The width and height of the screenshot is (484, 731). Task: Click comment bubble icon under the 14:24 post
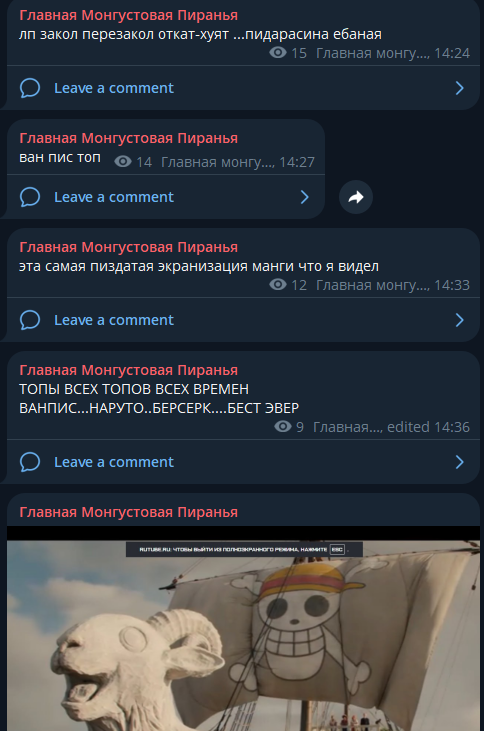[30, 88]
